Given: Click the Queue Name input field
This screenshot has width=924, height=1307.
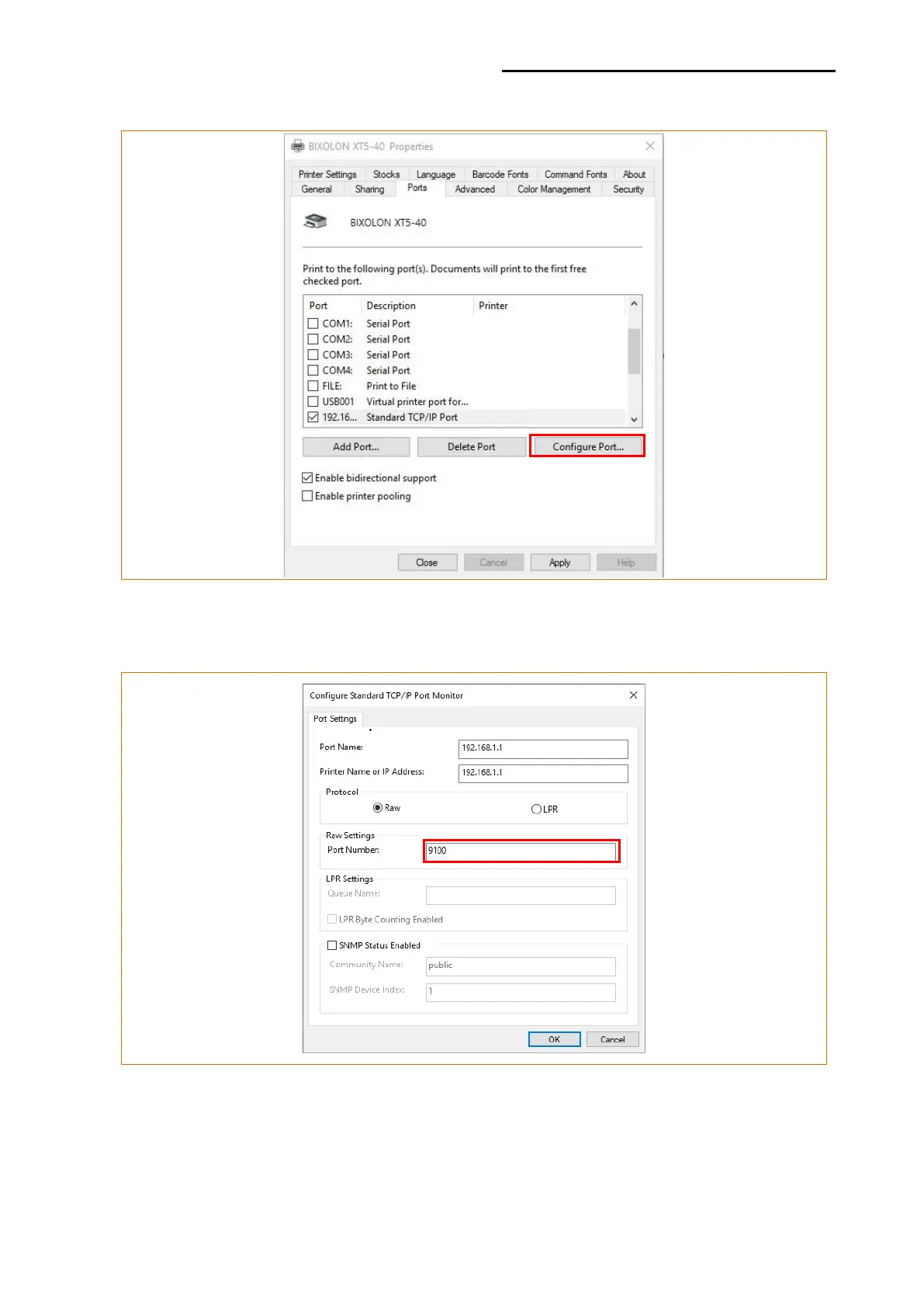Looking at the screenshot, I should (x=521, y=895).
